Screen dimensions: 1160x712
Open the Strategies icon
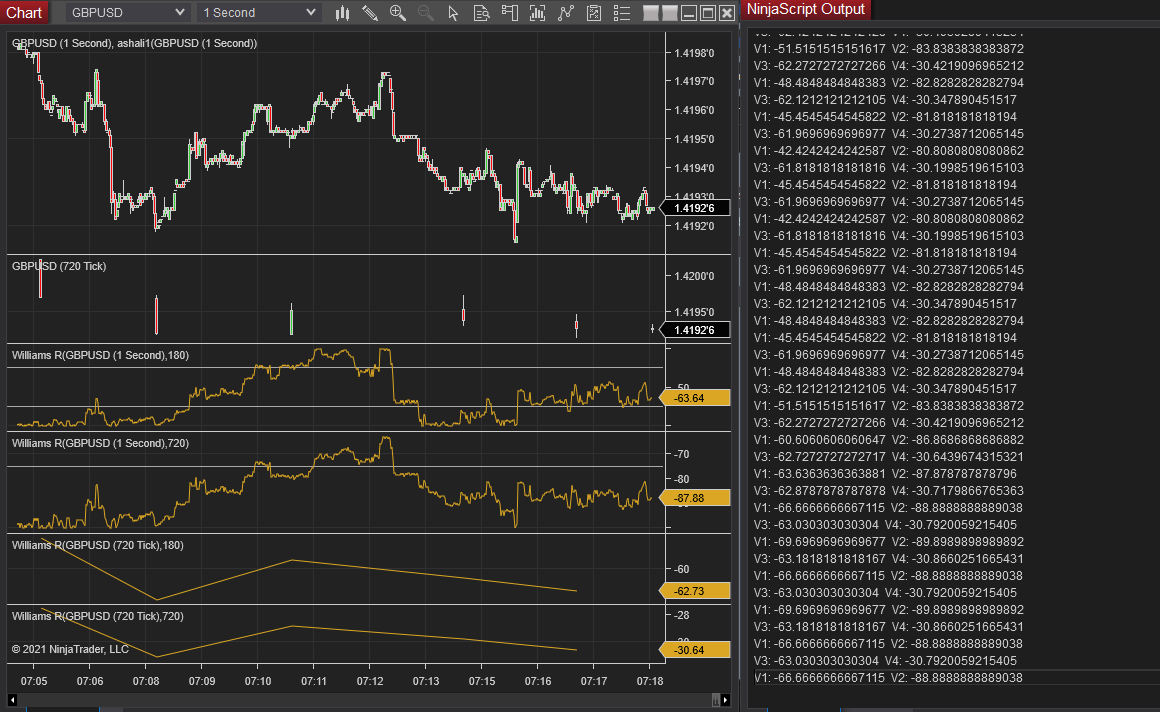coord(594,13)
